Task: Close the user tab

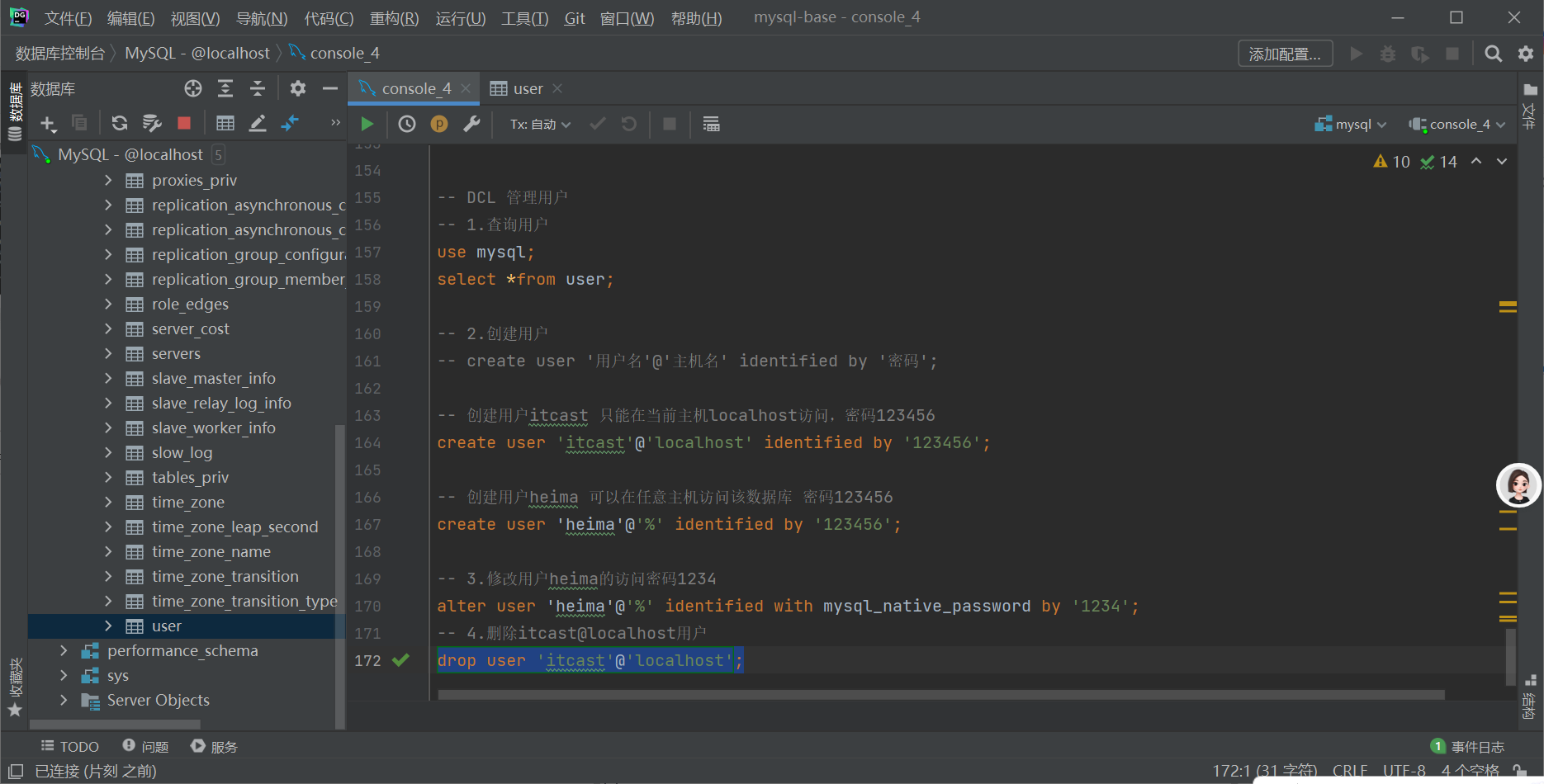Action: [x=557, y=88]
